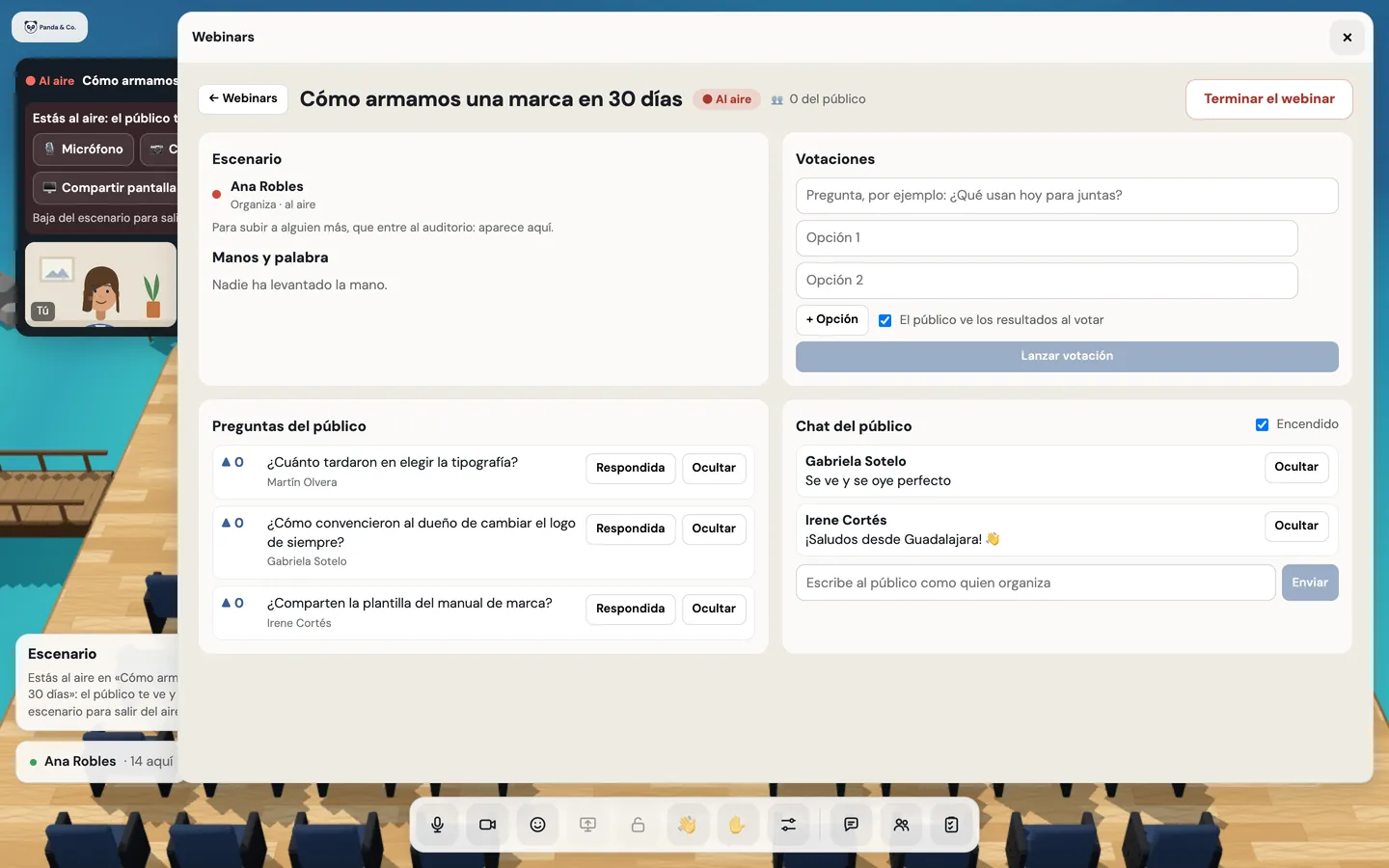This screenshot has width=1389, height=868.
Task: Mark Gabriela Sotelo's question as Respondida
Action: pyautogui.click(x=631, y=529)
